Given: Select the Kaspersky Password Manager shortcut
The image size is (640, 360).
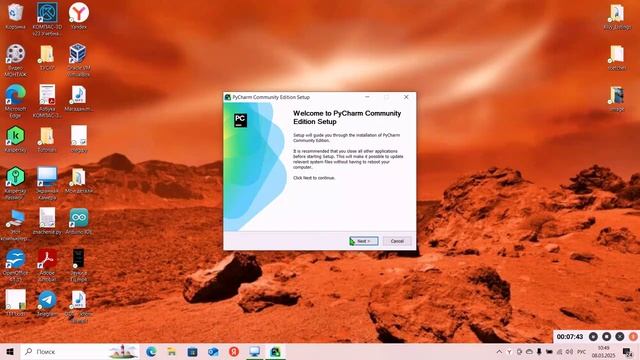Looking at the screenshot, I should click(15, 183).
